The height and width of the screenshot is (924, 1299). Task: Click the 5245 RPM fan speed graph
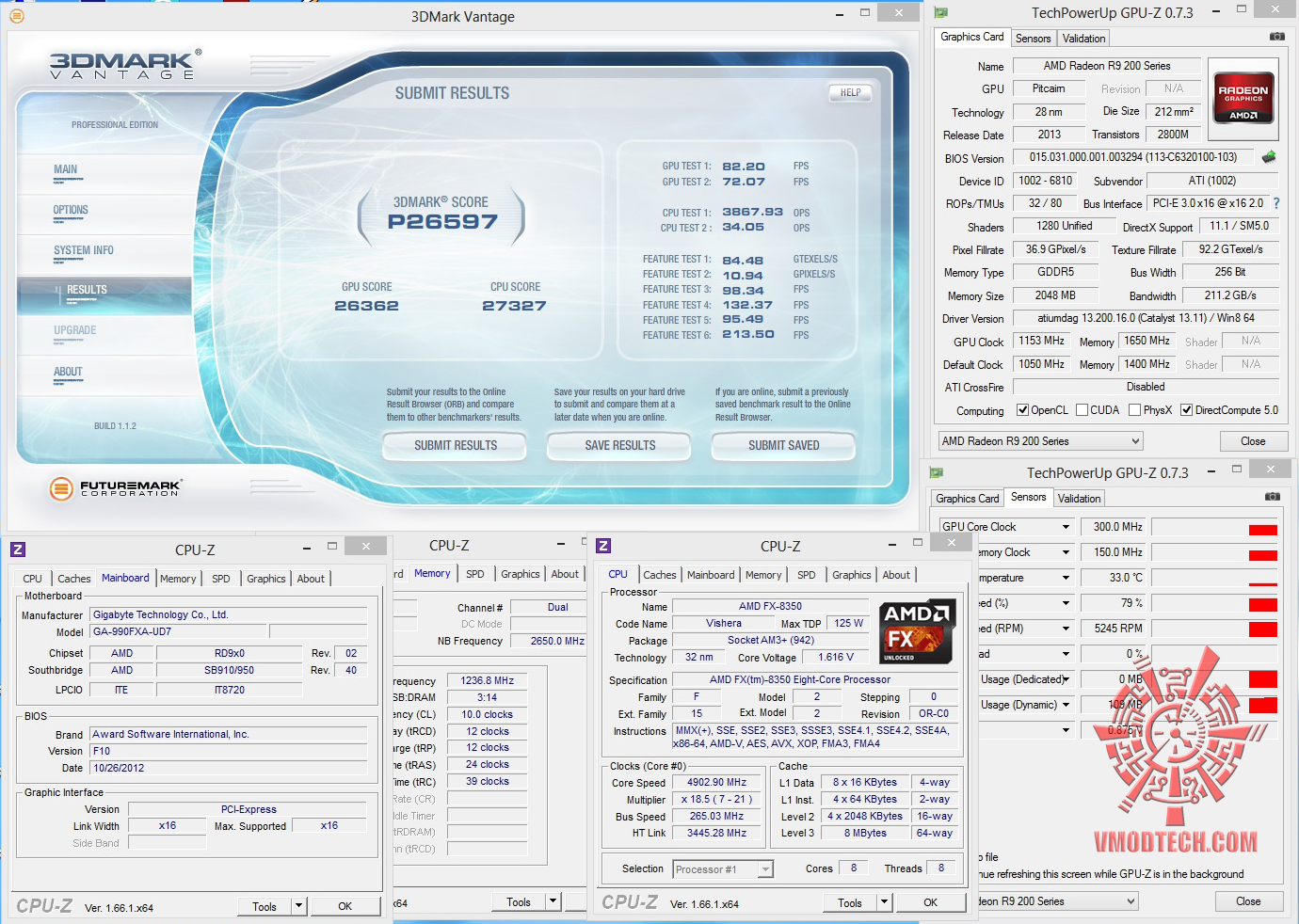[x=1214, y=629]
